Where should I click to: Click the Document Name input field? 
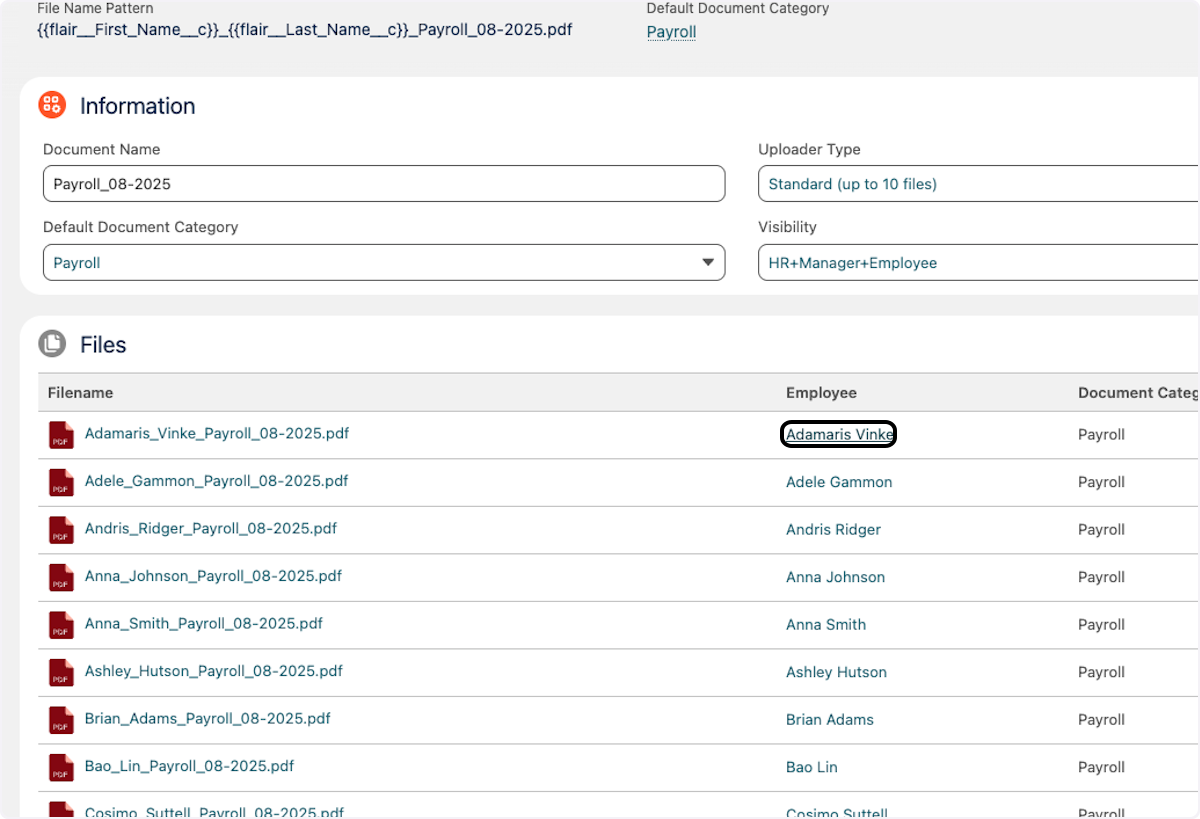pyautogui.click(x=383, y=184)
